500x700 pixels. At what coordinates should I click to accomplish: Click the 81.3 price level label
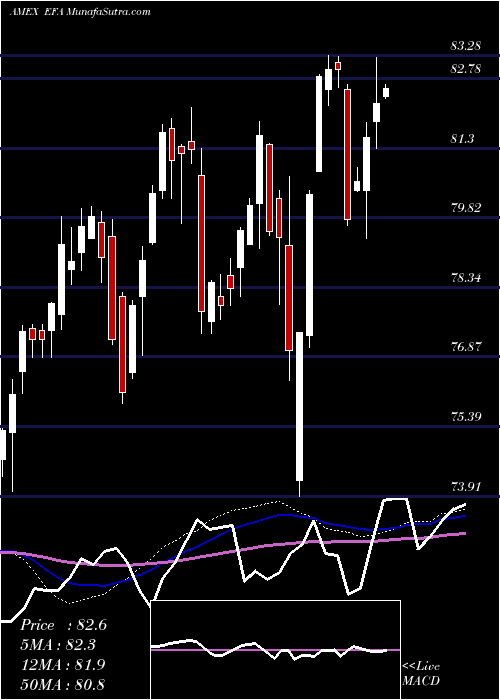pos(462,139)
